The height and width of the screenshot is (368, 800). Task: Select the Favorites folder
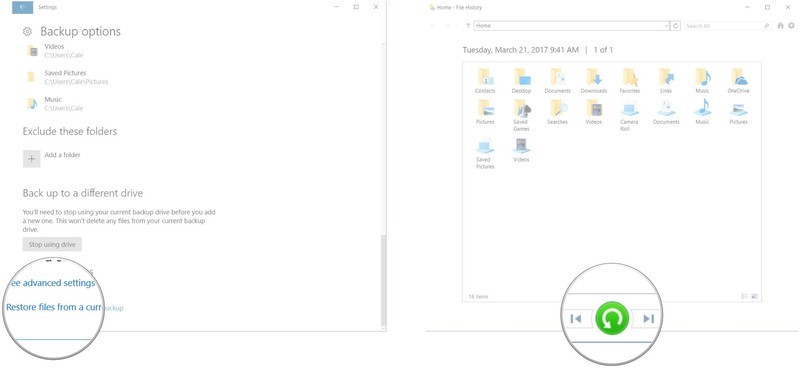tap(630, 81)
